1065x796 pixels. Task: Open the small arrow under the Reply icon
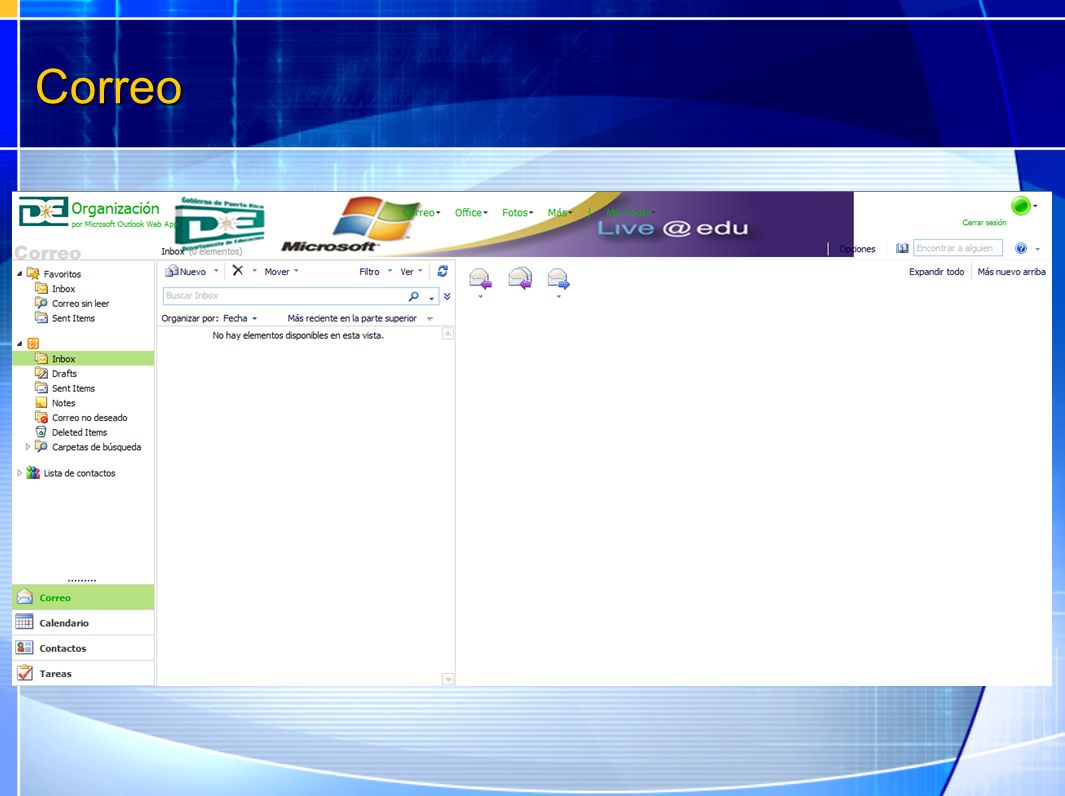tap(480, 297)
